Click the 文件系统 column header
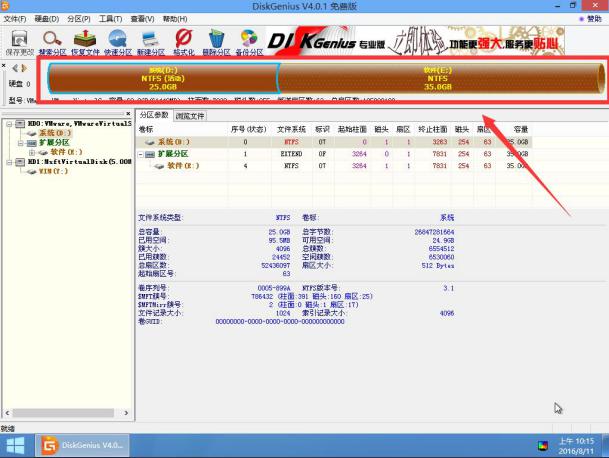The width and height of the screenshot is (609, 458). coord(291,129)
